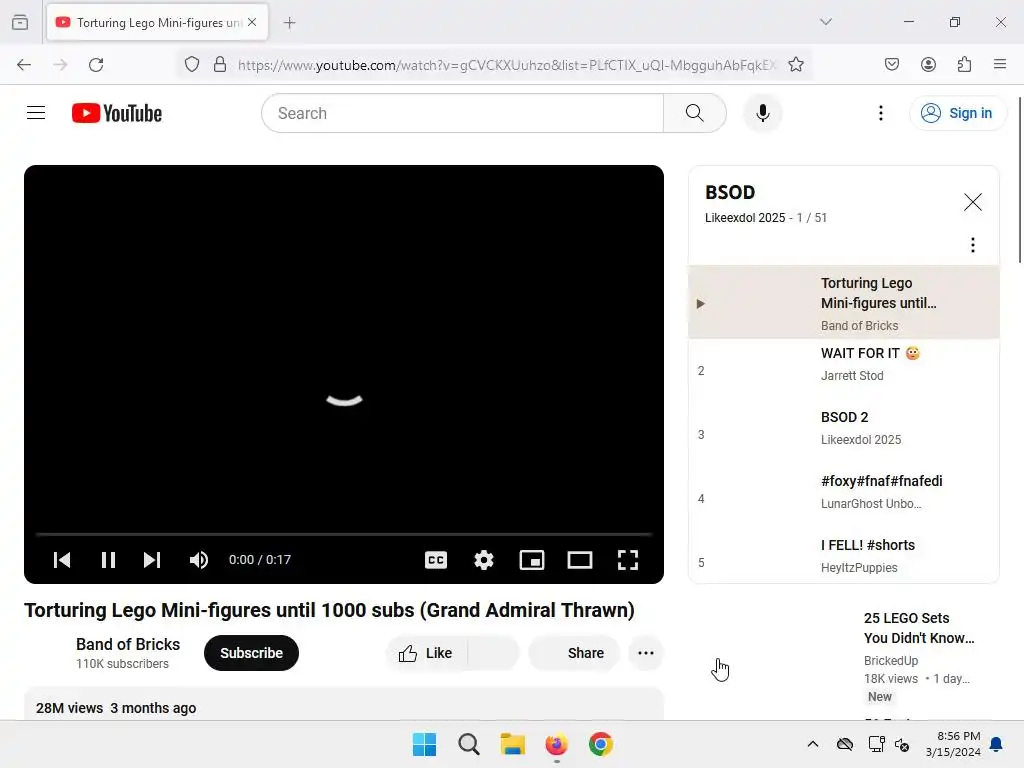1024x768 pixels.
Task: Skip to previous video in player
Action: point(62,560)
